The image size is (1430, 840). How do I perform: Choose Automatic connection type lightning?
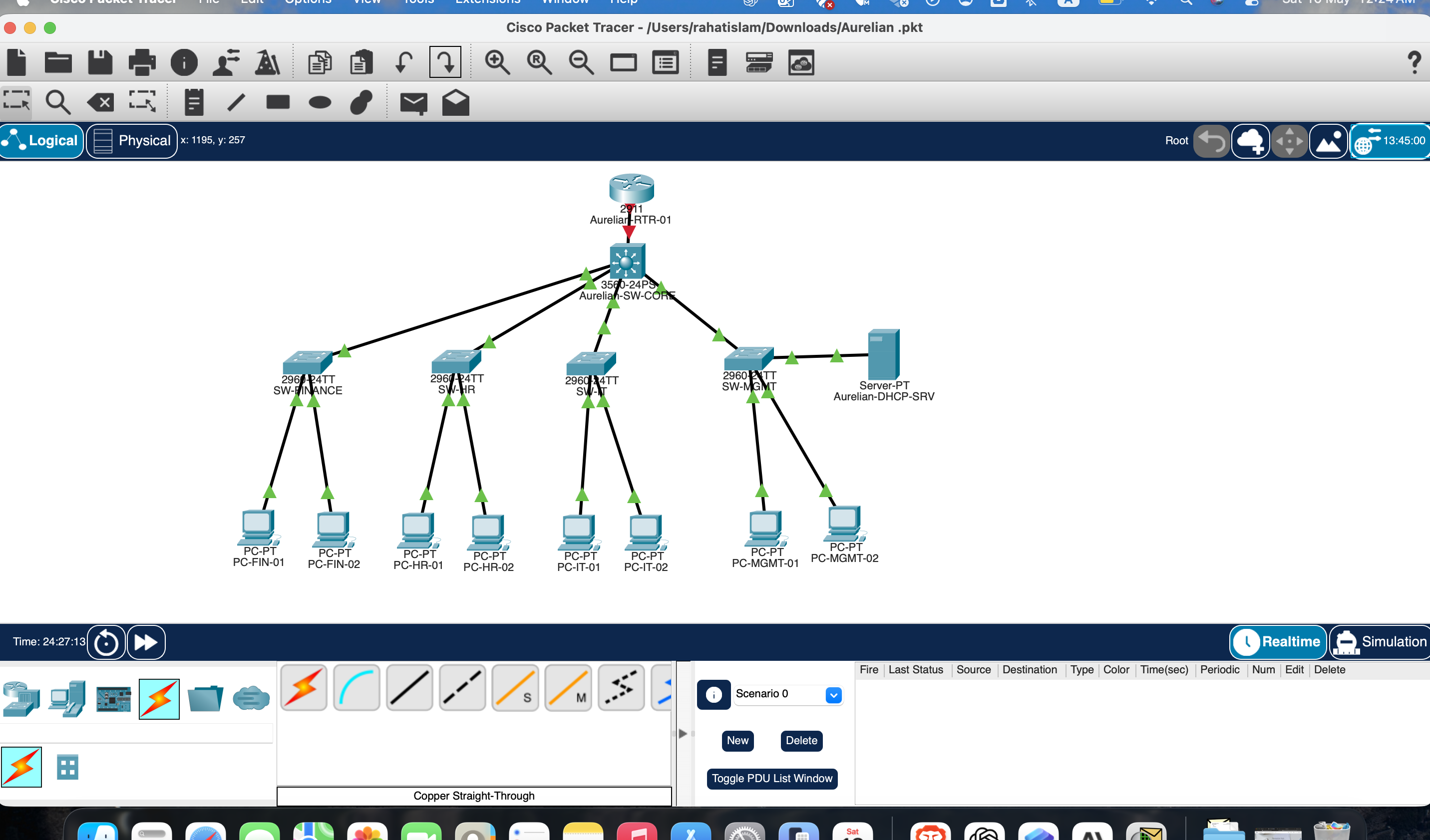304,687
